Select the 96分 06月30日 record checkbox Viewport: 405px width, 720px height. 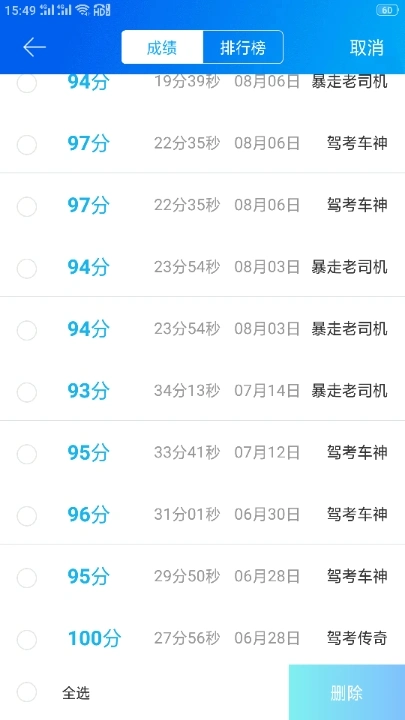pos(27,516)
